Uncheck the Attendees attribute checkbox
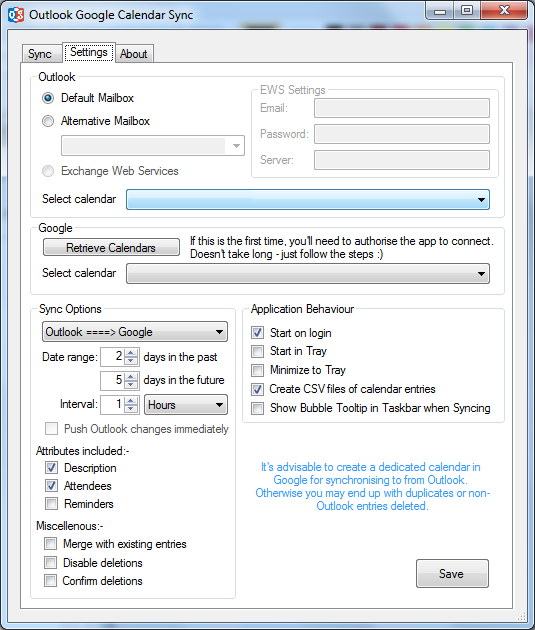This screenshot has width=535, height=630. click(x=51, y=486)
